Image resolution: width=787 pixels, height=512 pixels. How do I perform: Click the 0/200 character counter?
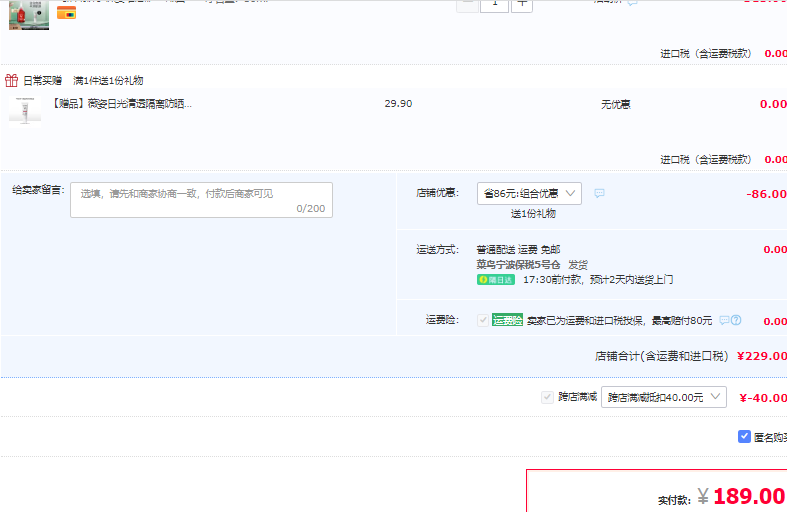311,208
